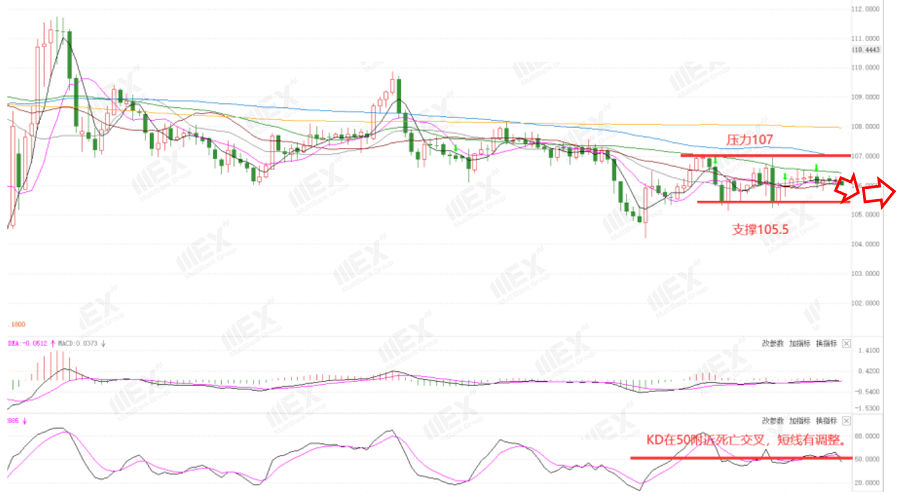Viewport: 900px width, 502px height.
Task: Click 加指标 in the KD indicator panel
Action: click(800, 421)
